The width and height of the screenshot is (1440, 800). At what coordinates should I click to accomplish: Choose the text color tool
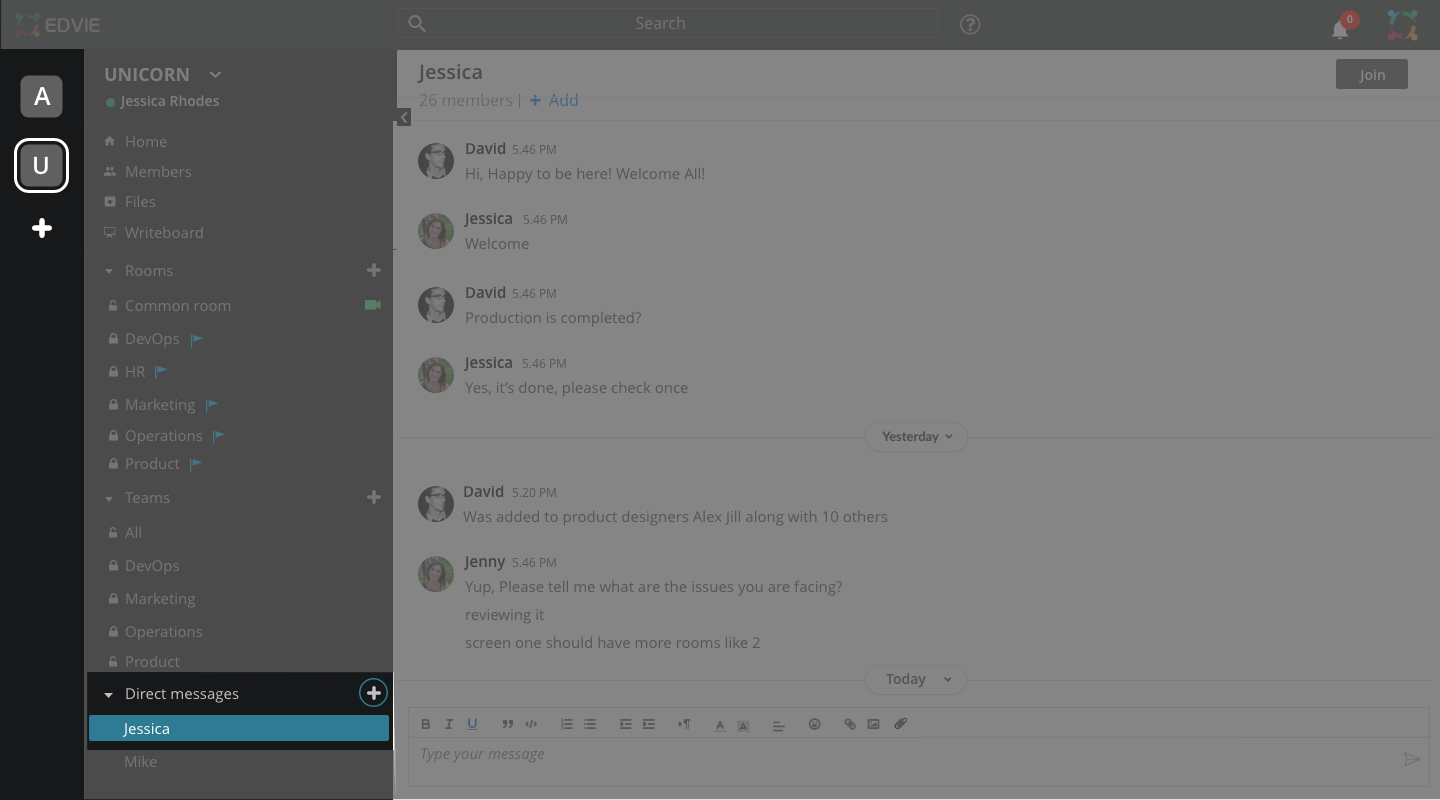point(719,725)
